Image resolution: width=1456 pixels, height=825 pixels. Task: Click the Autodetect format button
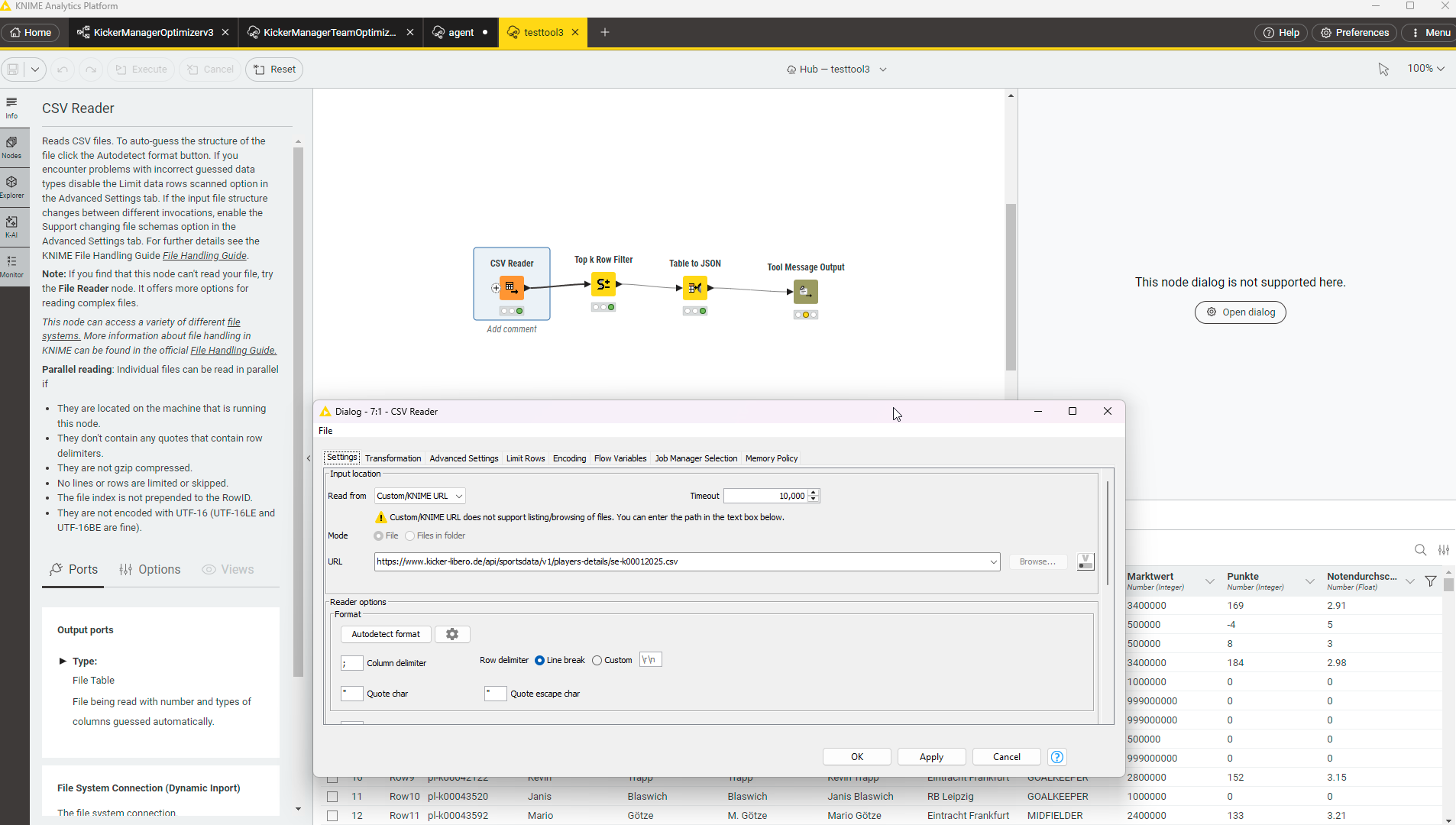[386, 634]
